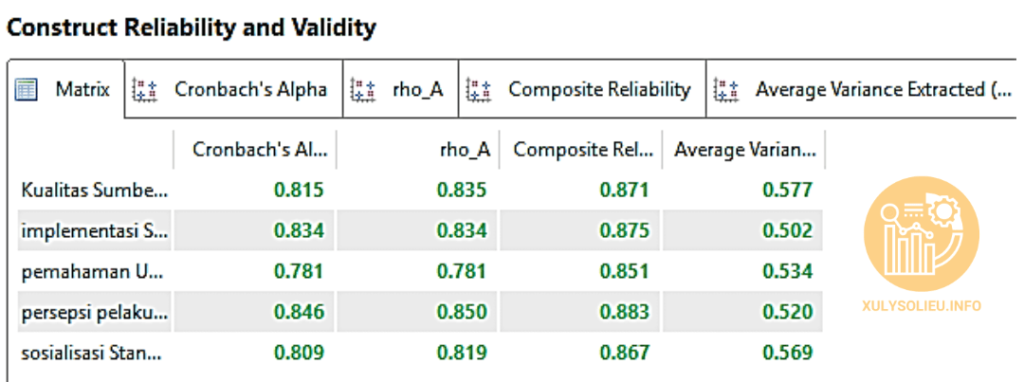
Task: Click the chart icon beside rho_A tab
Action: [x=363, y=89]
